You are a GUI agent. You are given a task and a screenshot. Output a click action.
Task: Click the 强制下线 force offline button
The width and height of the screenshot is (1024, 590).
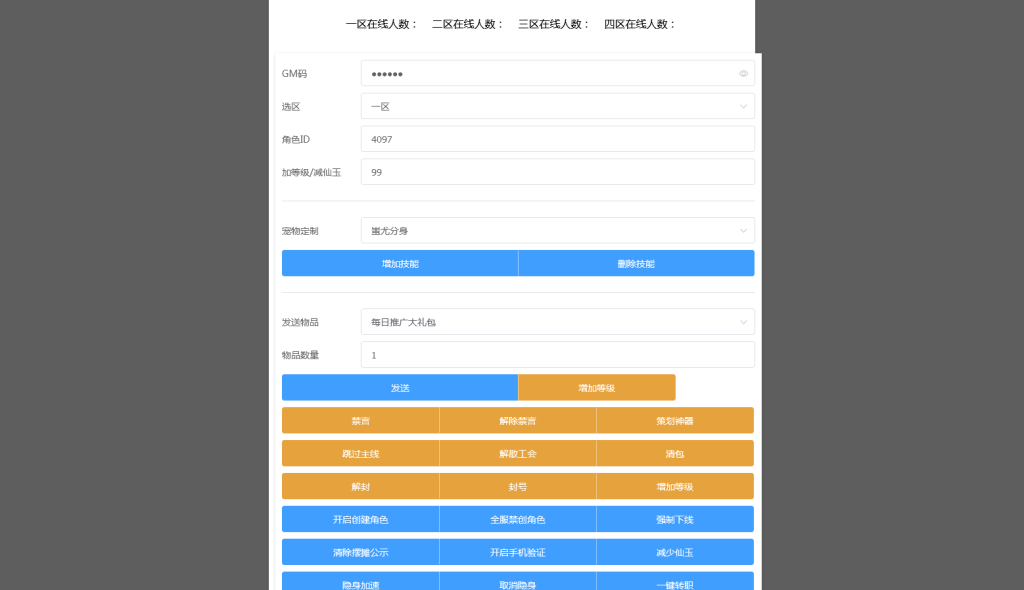(x=675, y=519)
